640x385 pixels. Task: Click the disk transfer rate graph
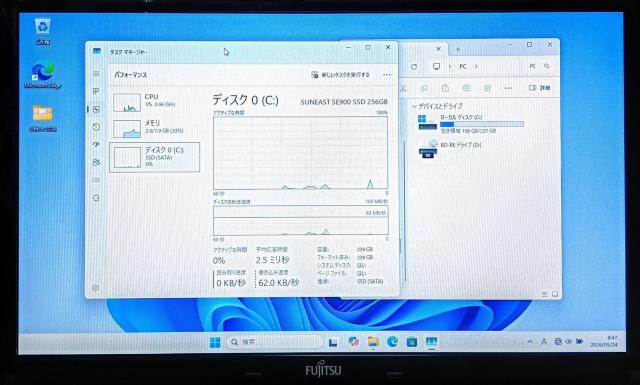(x=300, y=220)
